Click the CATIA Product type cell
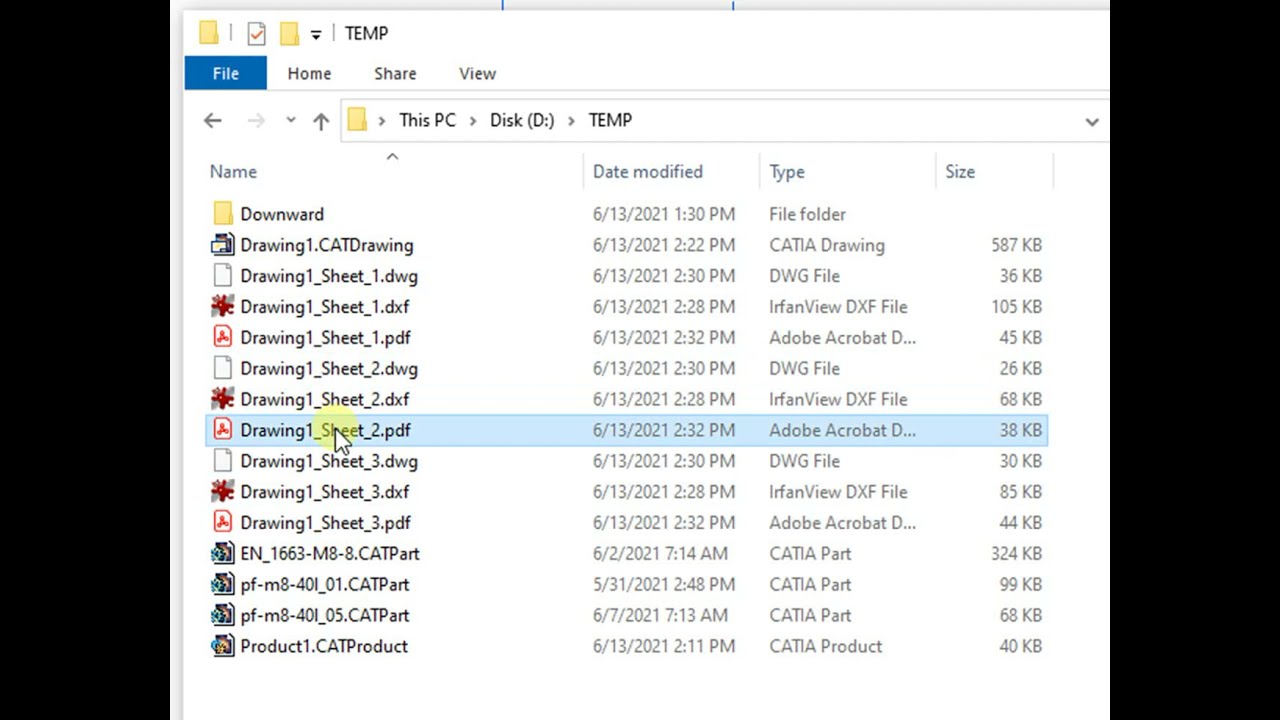The height and width of the screenshot is (720, 1280). click(826, 646)
